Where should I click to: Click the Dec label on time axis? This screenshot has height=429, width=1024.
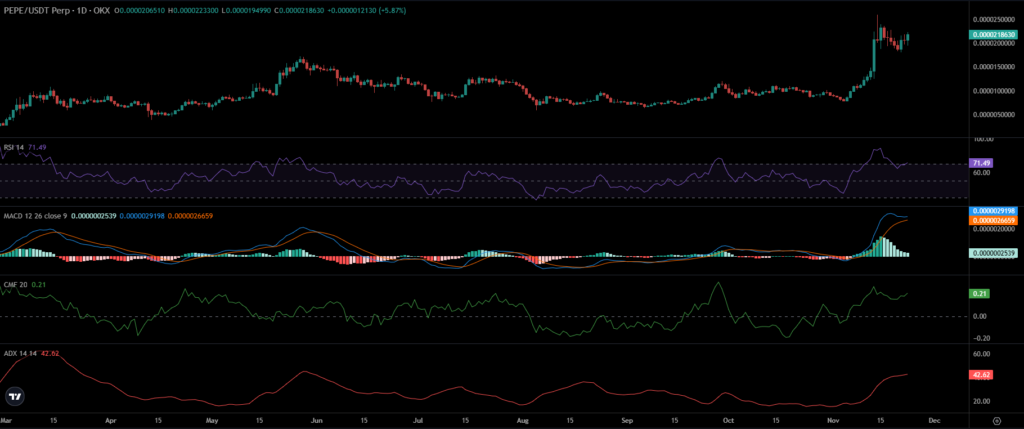tap(934, 421)
